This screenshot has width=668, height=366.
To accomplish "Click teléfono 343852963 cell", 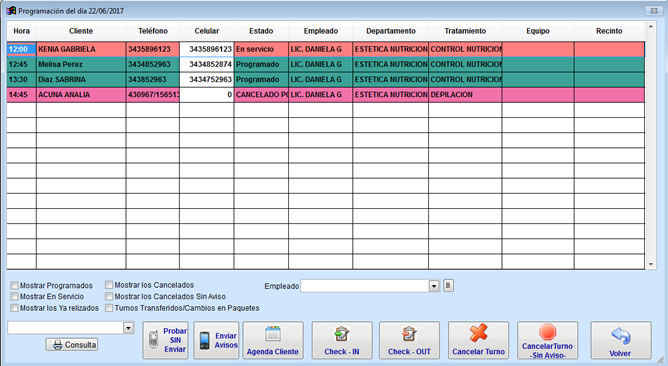I will pos(153,80).
